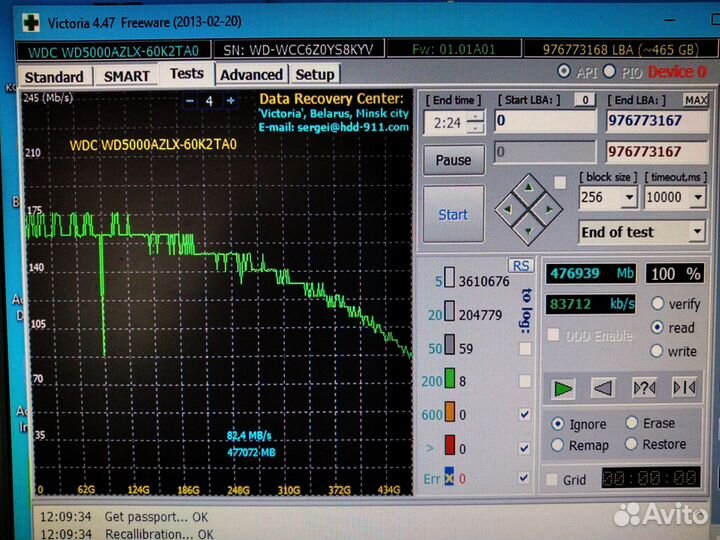Uncheck log checkbox for 600 ms blocks

pos(525,414)
